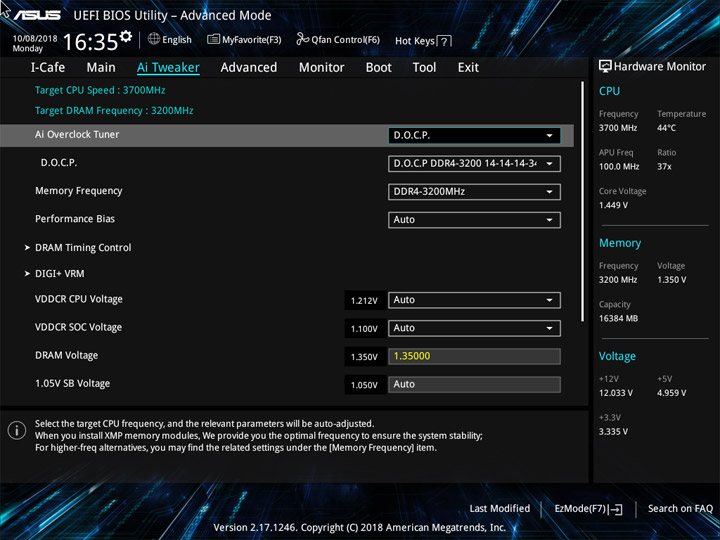Screen dimensions: 720x540
Task: Click the ASUS logo
Action: pyautogui.click(x=37, y=15)
